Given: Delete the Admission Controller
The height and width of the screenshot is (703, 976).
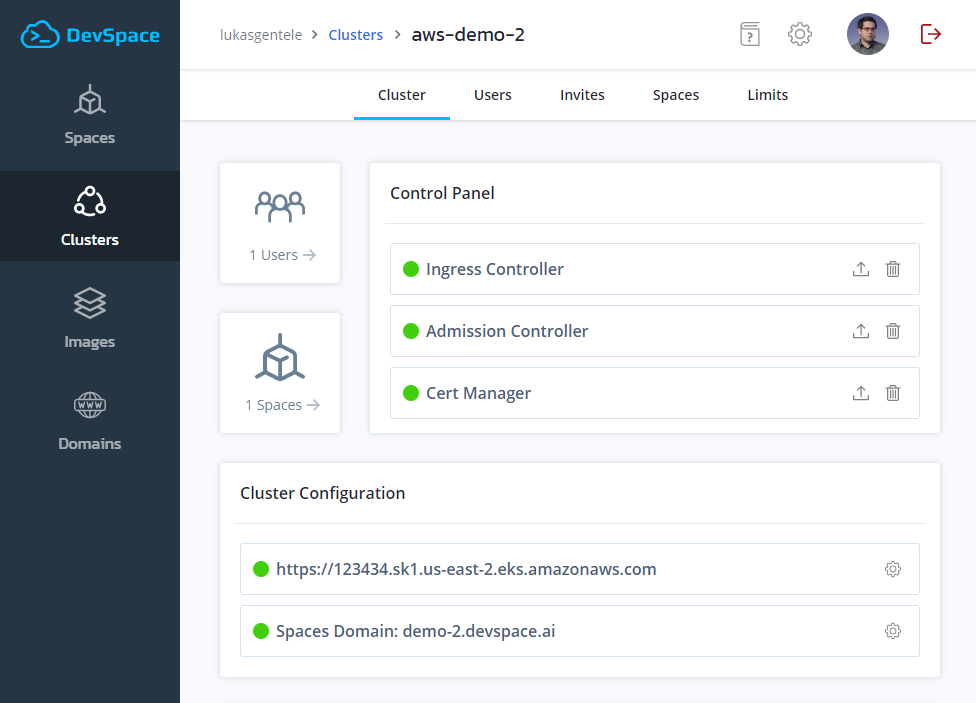Looking at the screenshot, I should point(893,331).
